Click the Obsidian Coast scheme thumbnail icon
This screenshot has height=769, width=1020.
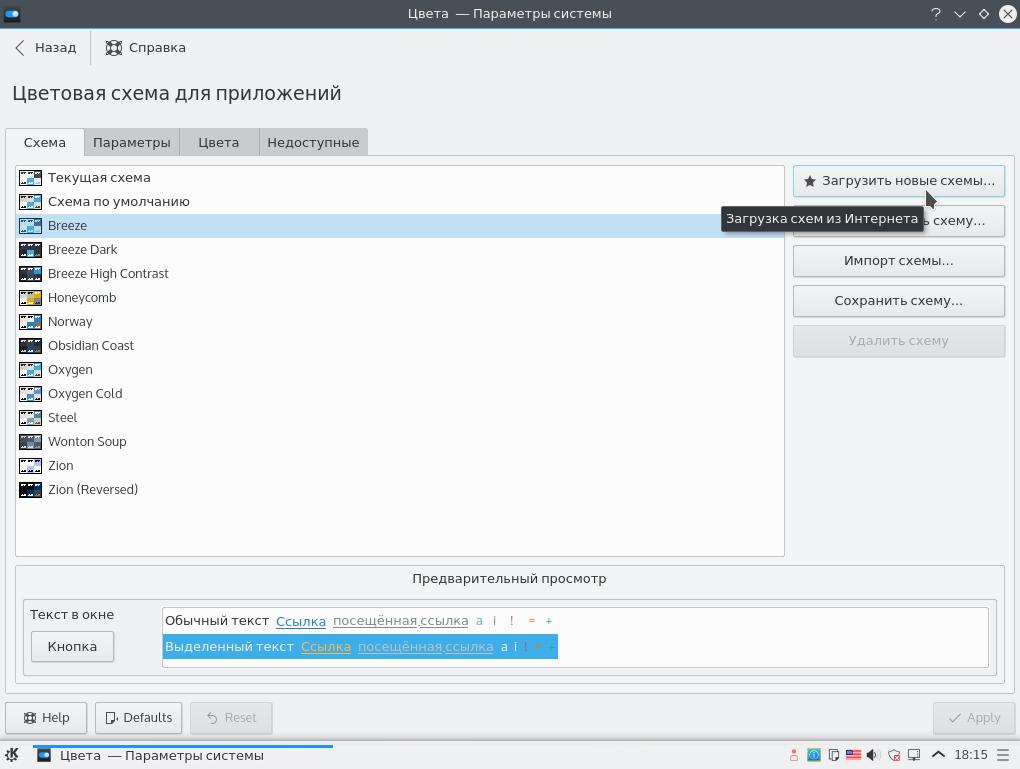30,346
